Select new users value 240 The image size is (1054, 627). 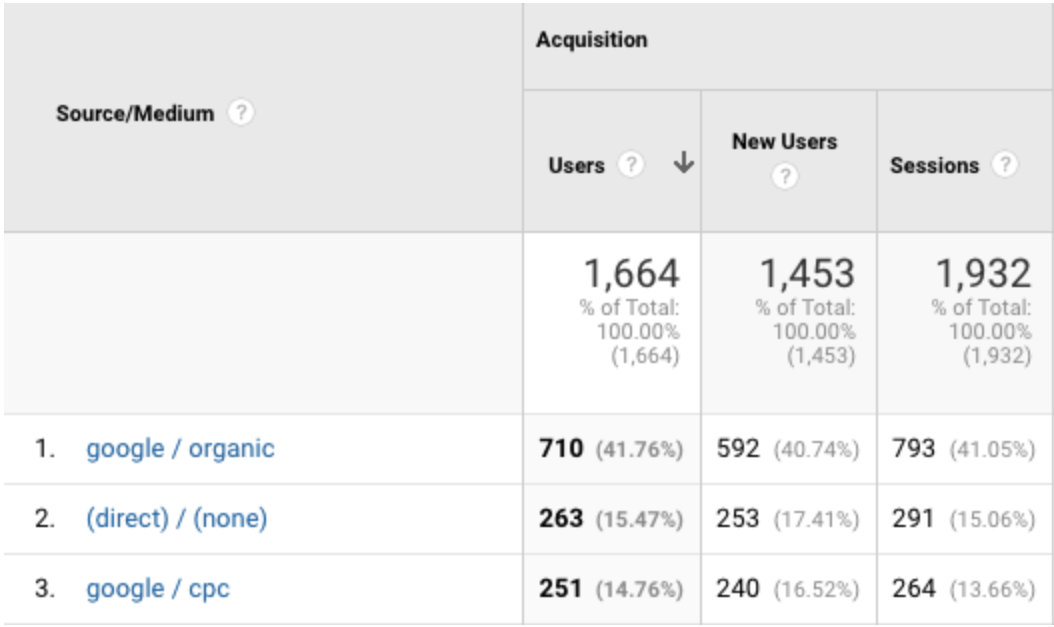pos(738,589)
